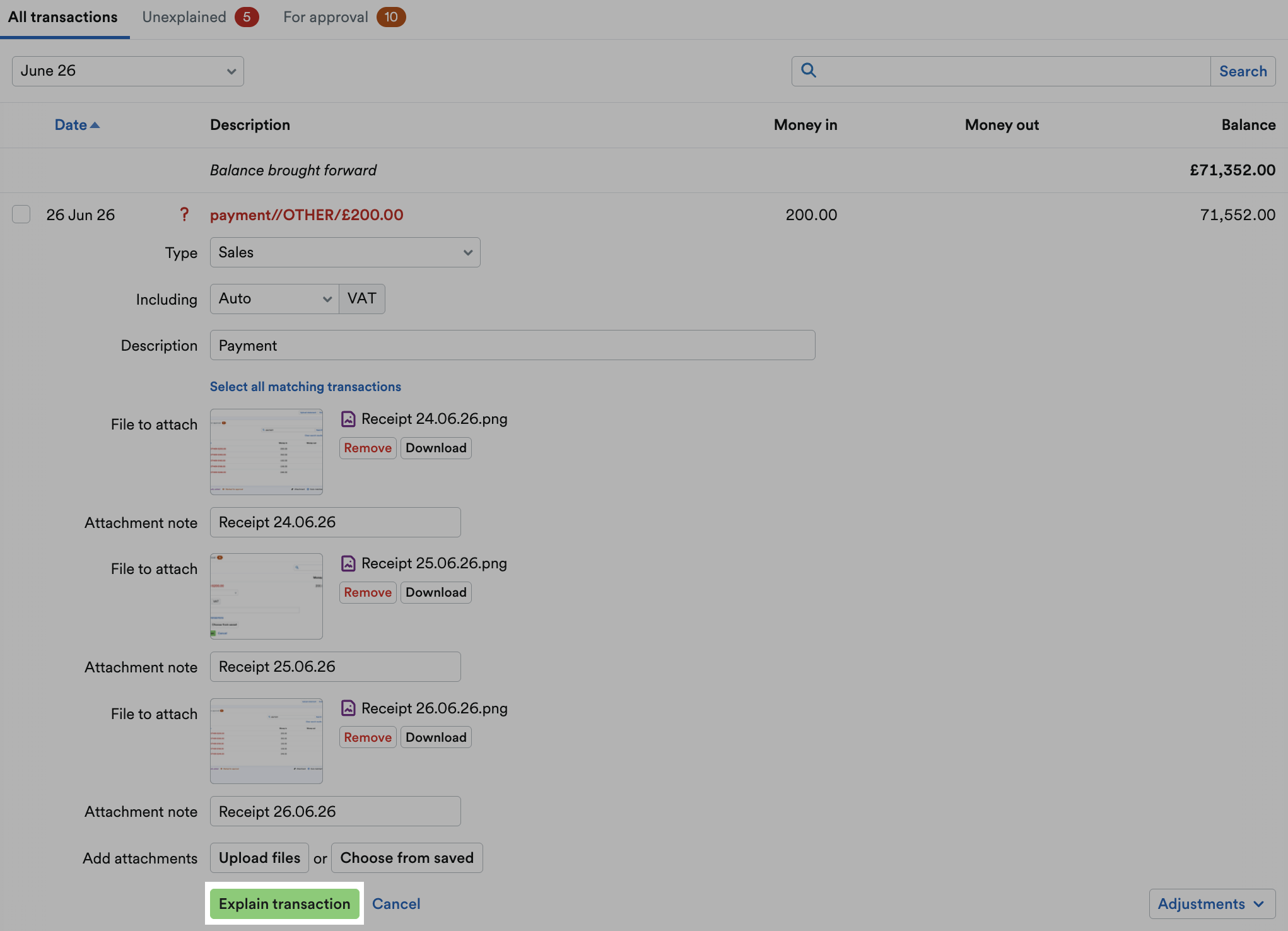Click the magnifier icon in search box
The image size is (1288, 931).
point(809,70)
